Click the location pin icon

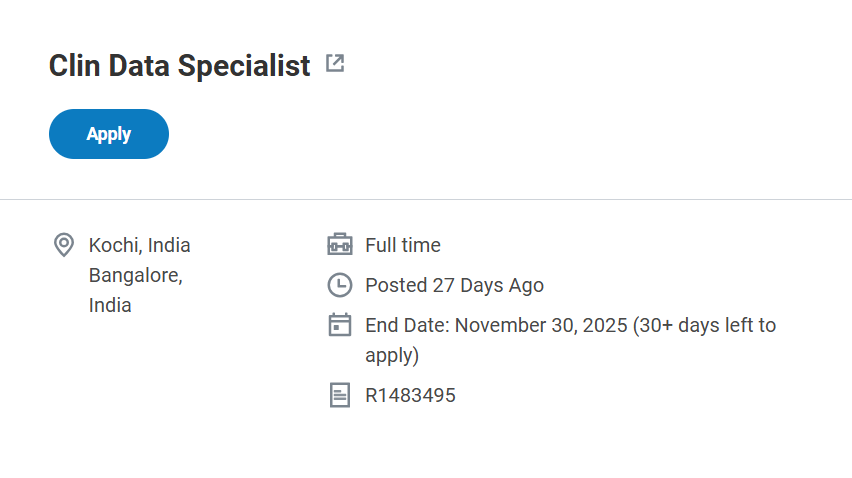point(64,245)
